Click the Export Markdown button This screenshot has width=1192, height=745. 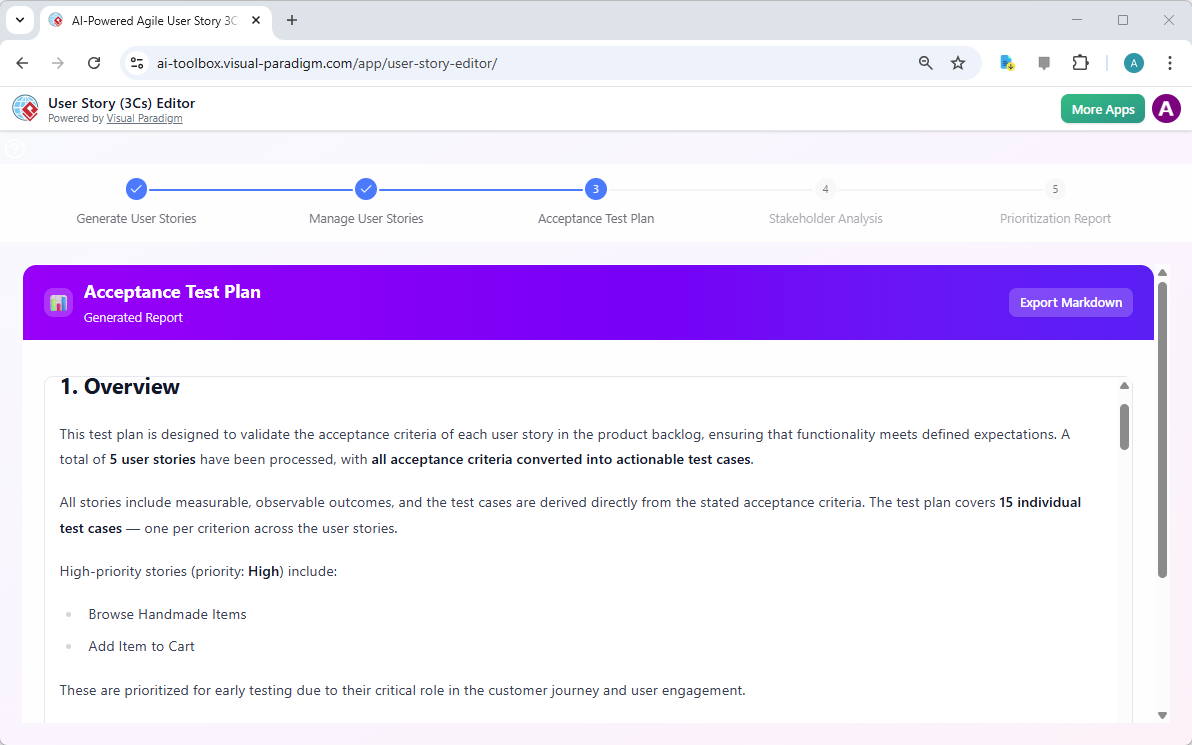(x=1070, y=302)
